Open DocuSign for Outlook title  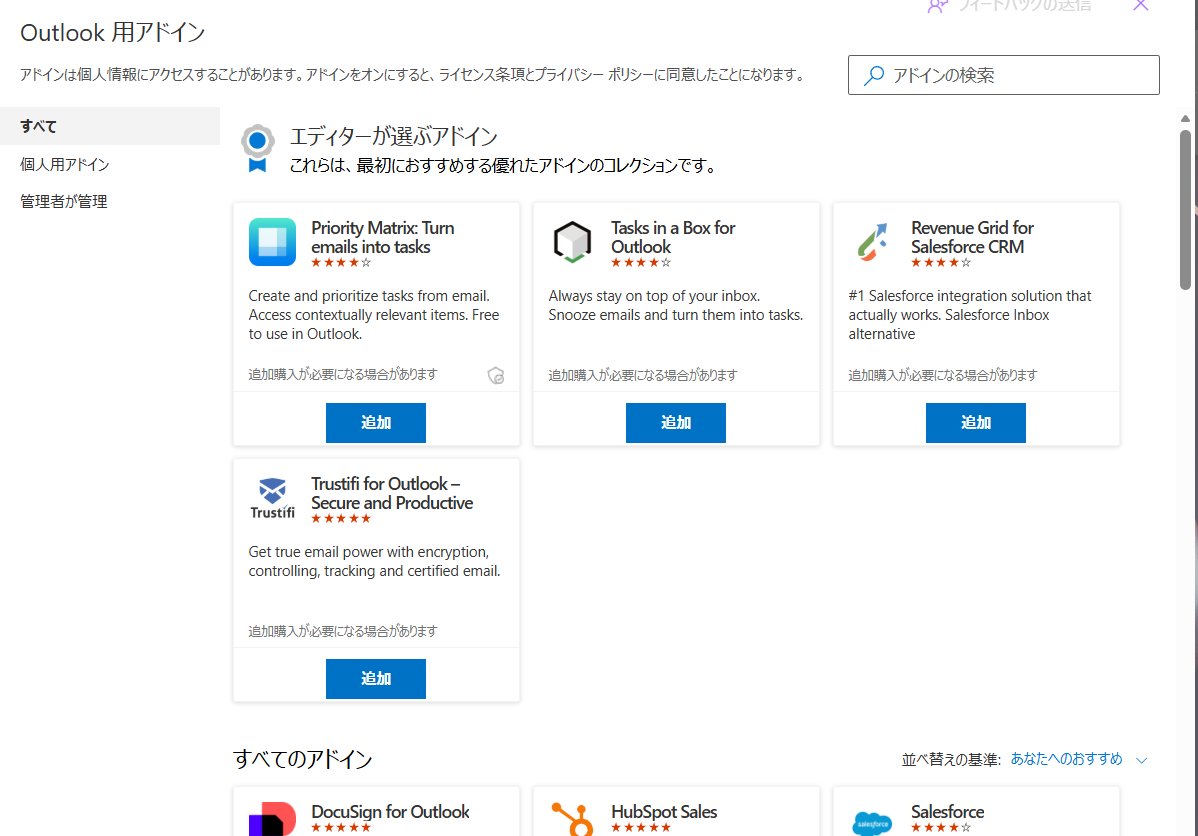pyautogui.click(x=390, y=812)
